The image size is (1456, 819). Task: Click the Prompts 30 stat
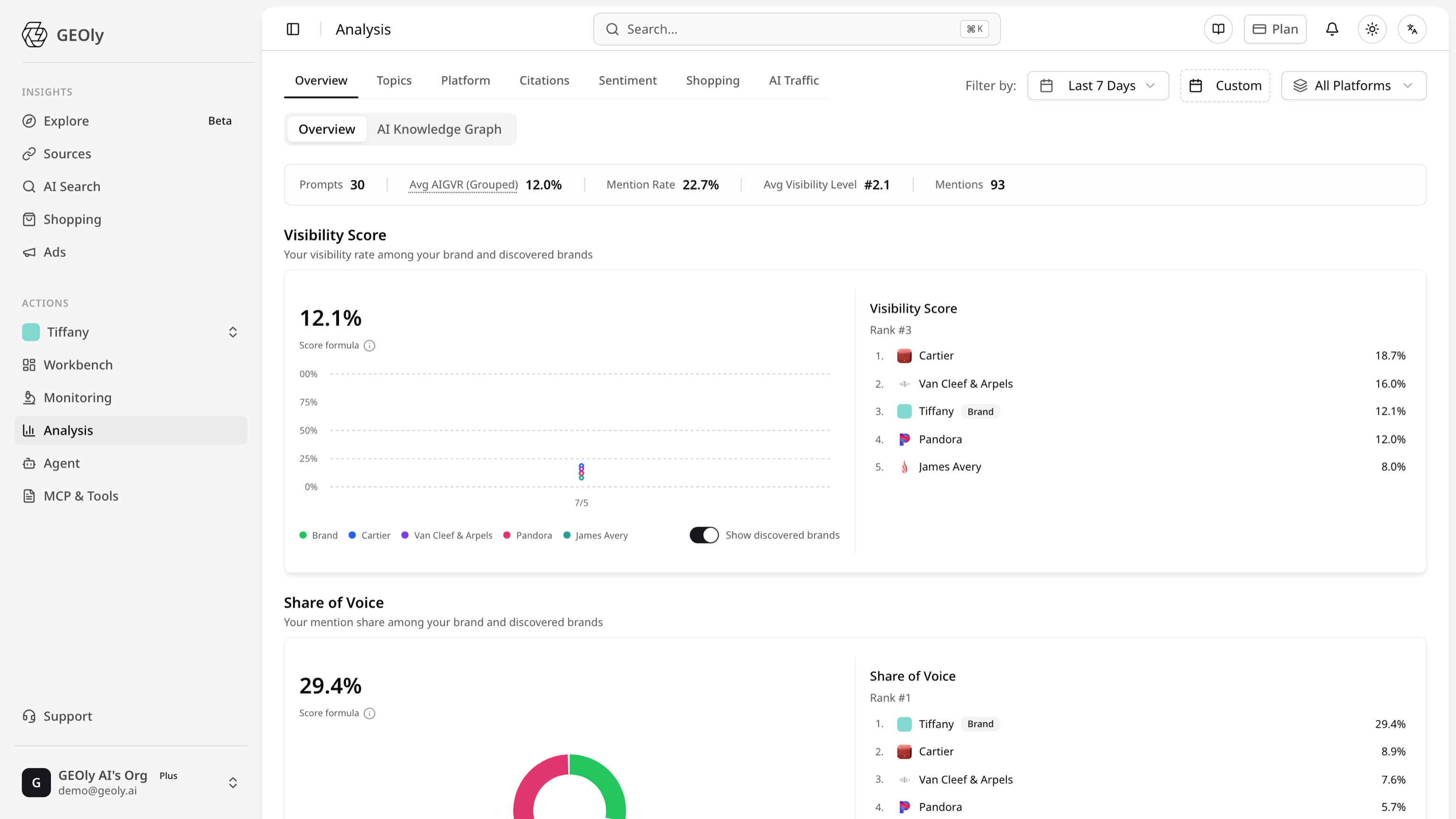pos(332,185)
